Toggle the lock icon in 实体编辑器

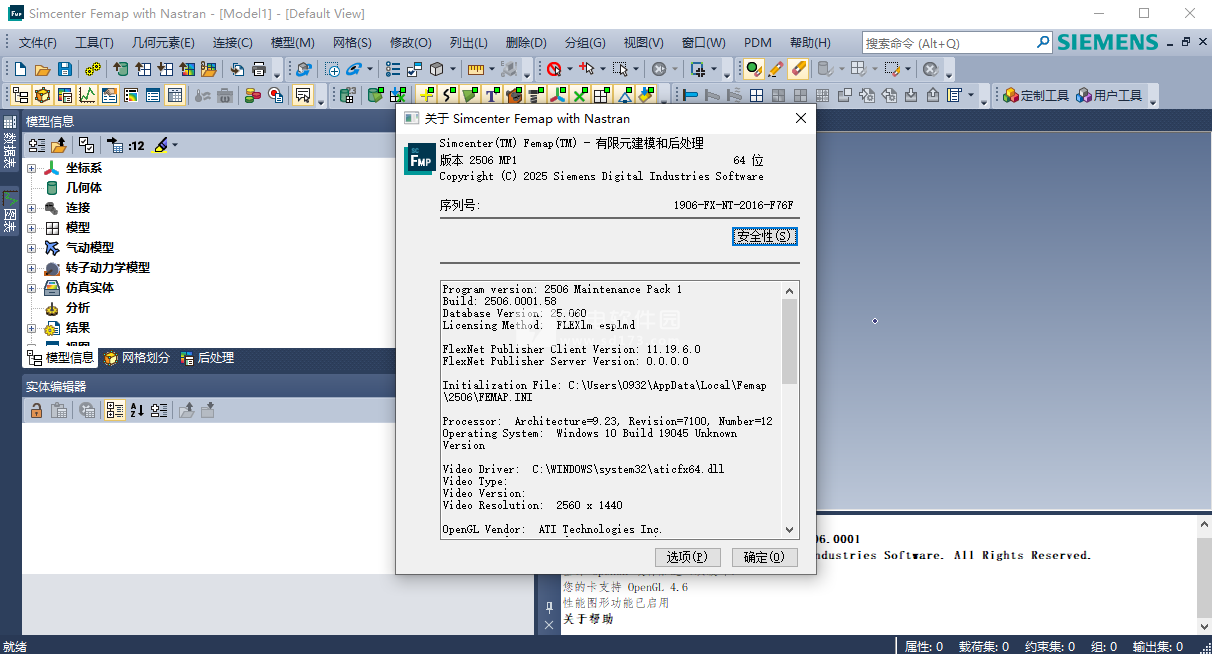click(x=36, y=410)
